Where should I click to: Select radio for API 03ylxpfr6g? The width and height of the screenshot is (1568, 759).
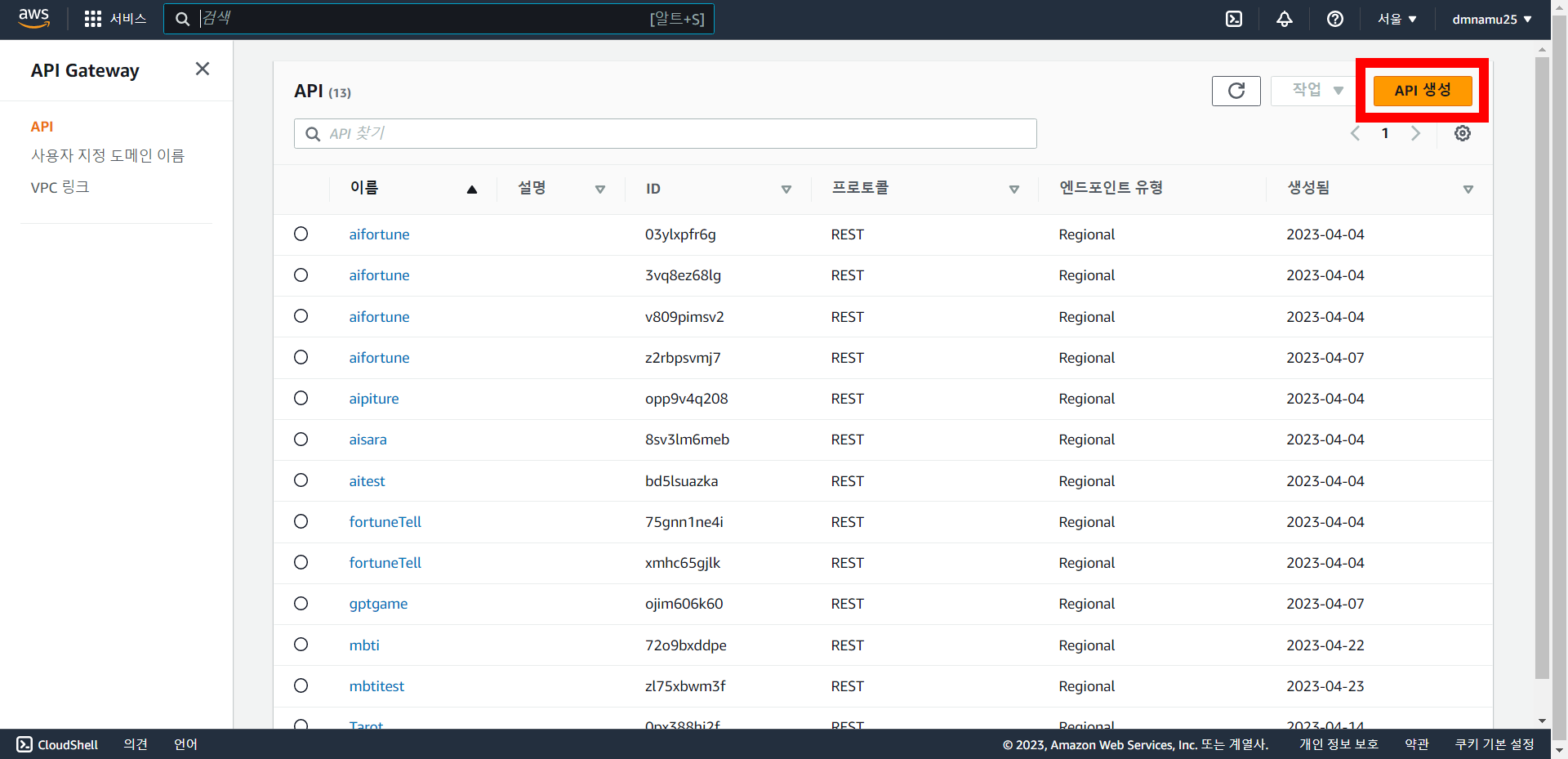point(301,234)
